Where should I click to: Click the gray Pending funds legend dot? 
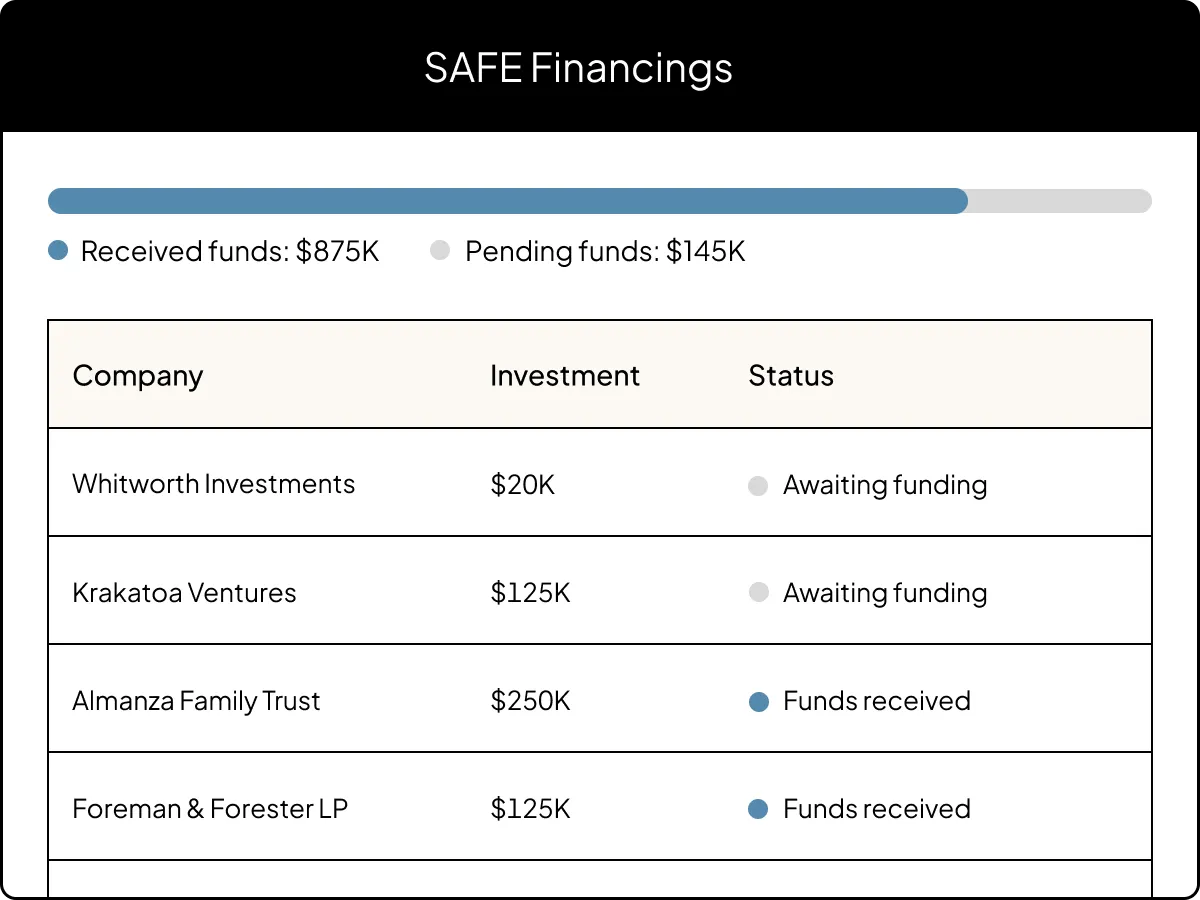pyautogui.click(x=440, y=251)
